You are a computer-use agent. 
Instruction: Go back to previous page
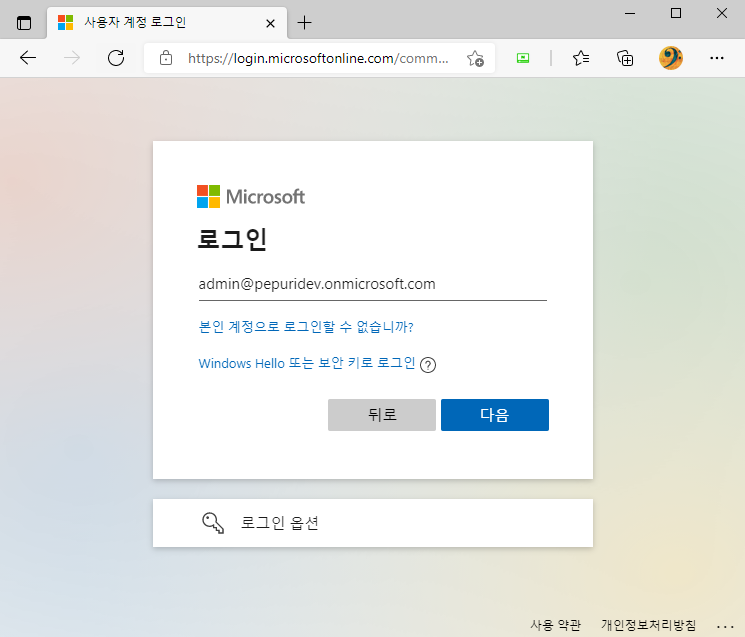(x=28, y=58)
